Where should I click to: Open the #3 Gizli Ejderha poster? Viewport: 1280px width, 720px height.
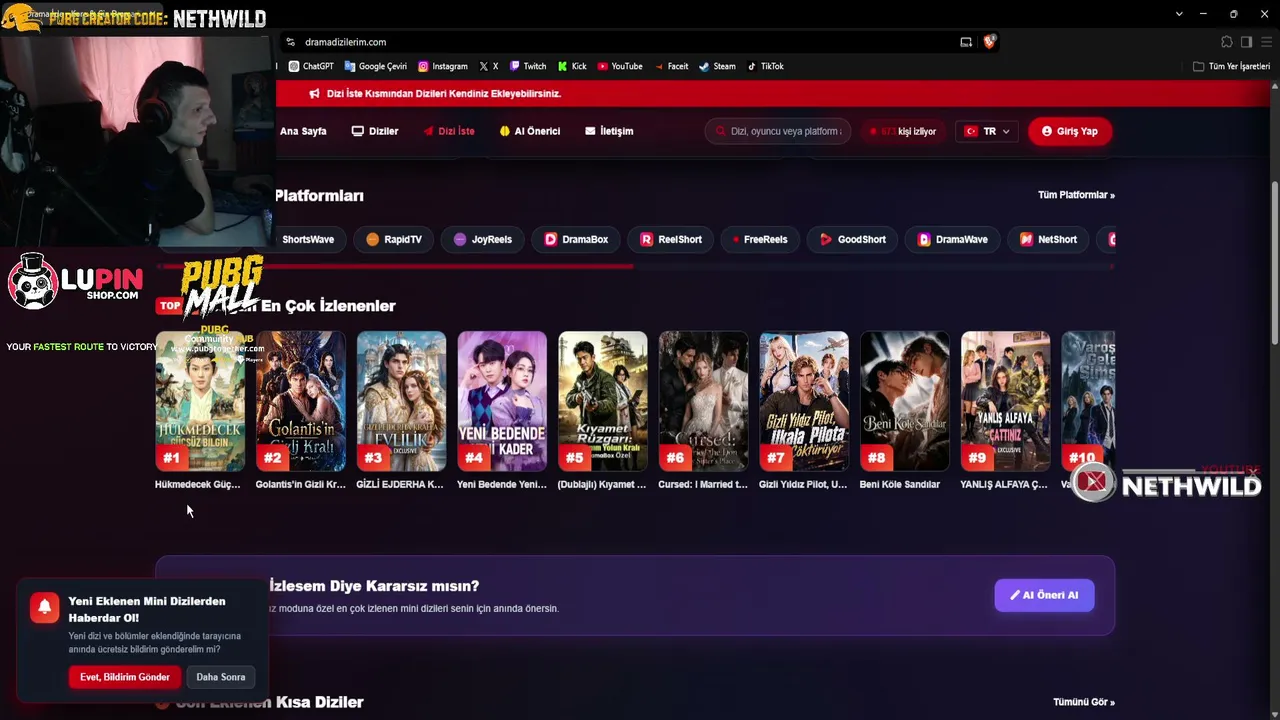(401, 401)
